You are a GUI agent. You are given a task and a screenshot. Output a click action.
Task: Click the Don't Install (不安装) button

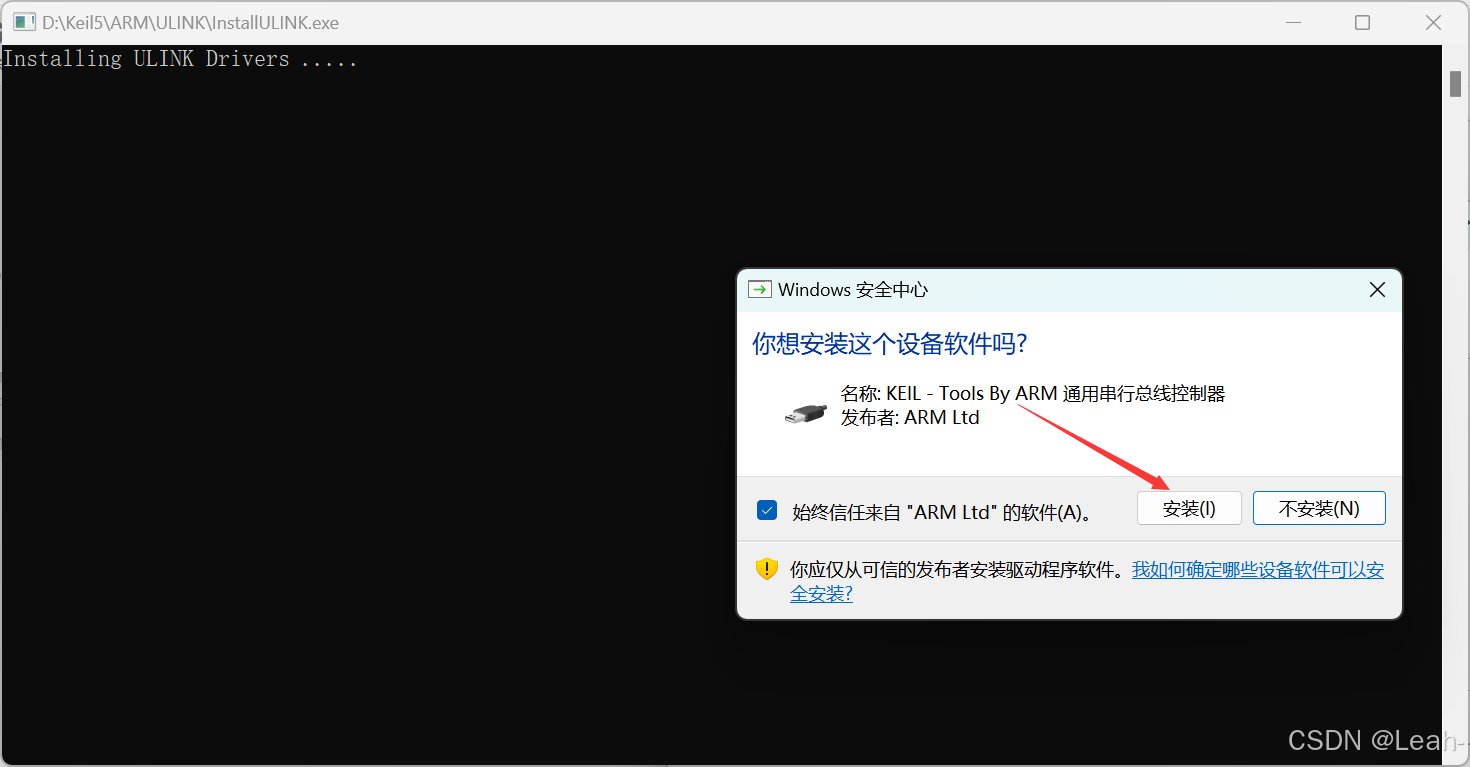point(1319,508)
